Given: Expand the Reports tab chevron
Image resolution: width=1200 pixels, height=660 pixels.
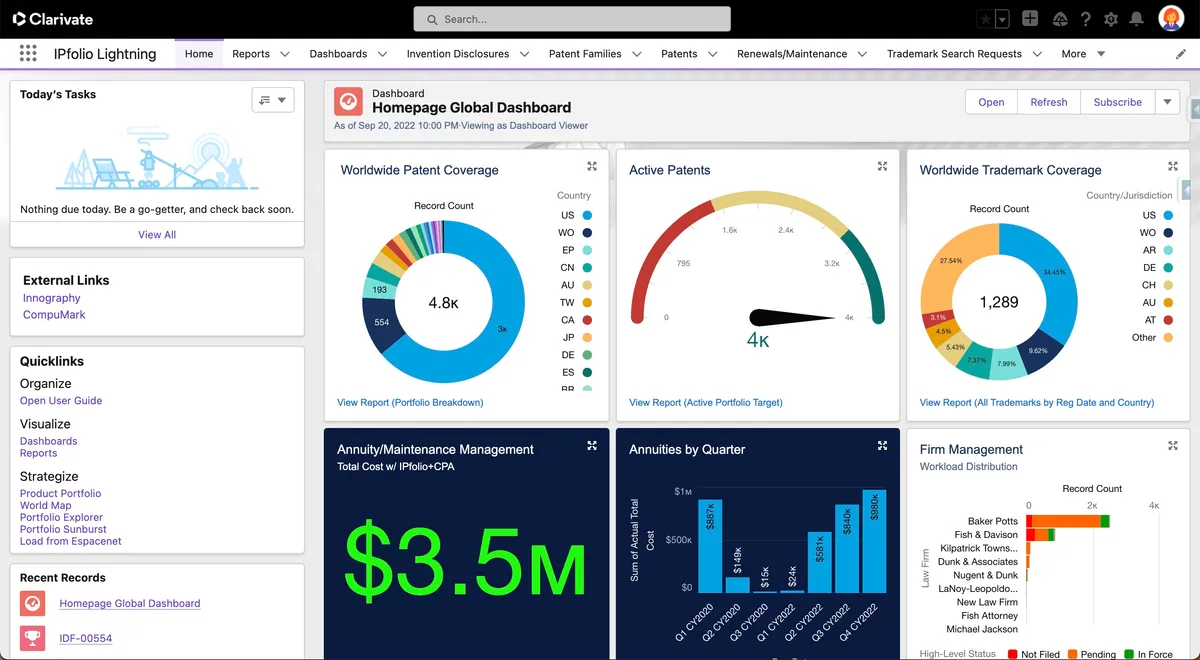Looking at the screenshot, I should (x=285, y=54).
